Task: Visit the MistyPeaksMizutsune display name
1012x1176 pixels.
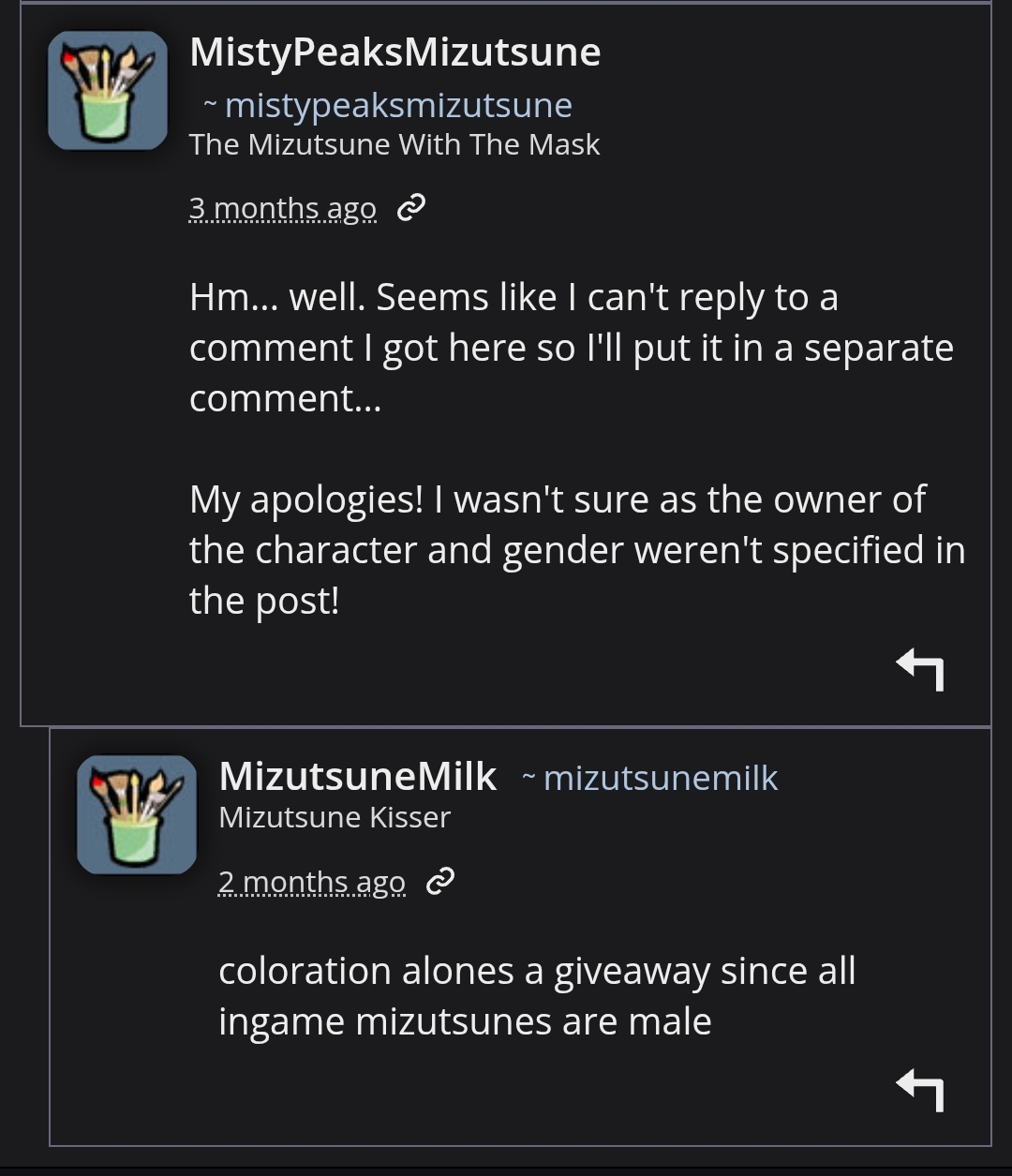Action: (x=394, y=52)
